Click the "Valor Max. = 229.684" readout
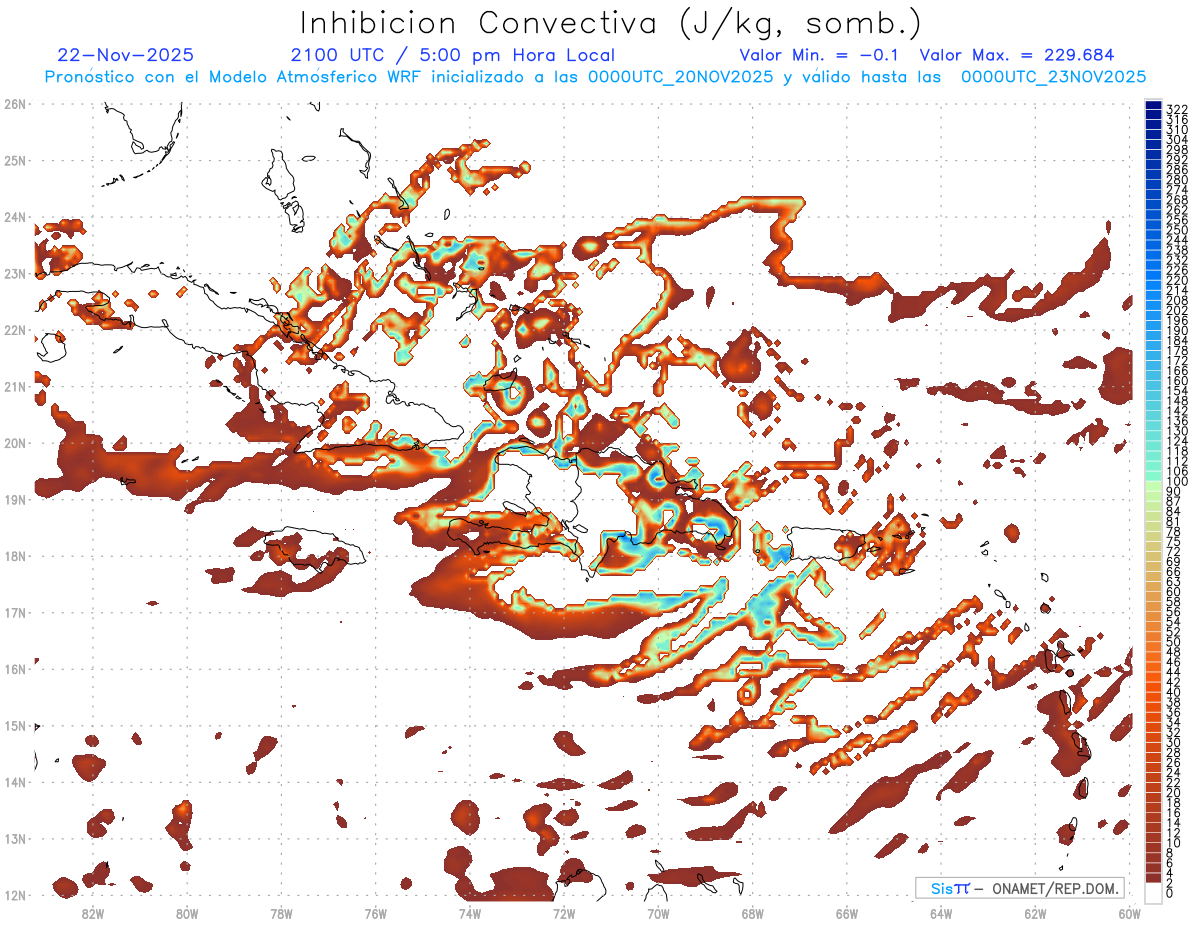This screenshot has width=1200, height=927. [x=1016, y=55]
